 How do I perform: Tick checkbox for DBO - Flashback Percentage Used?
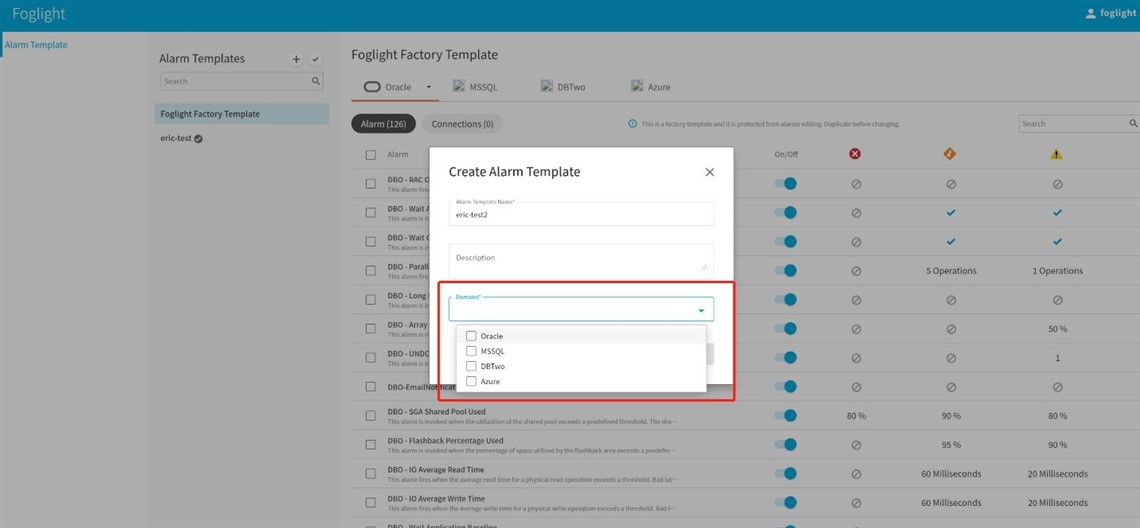371,445
